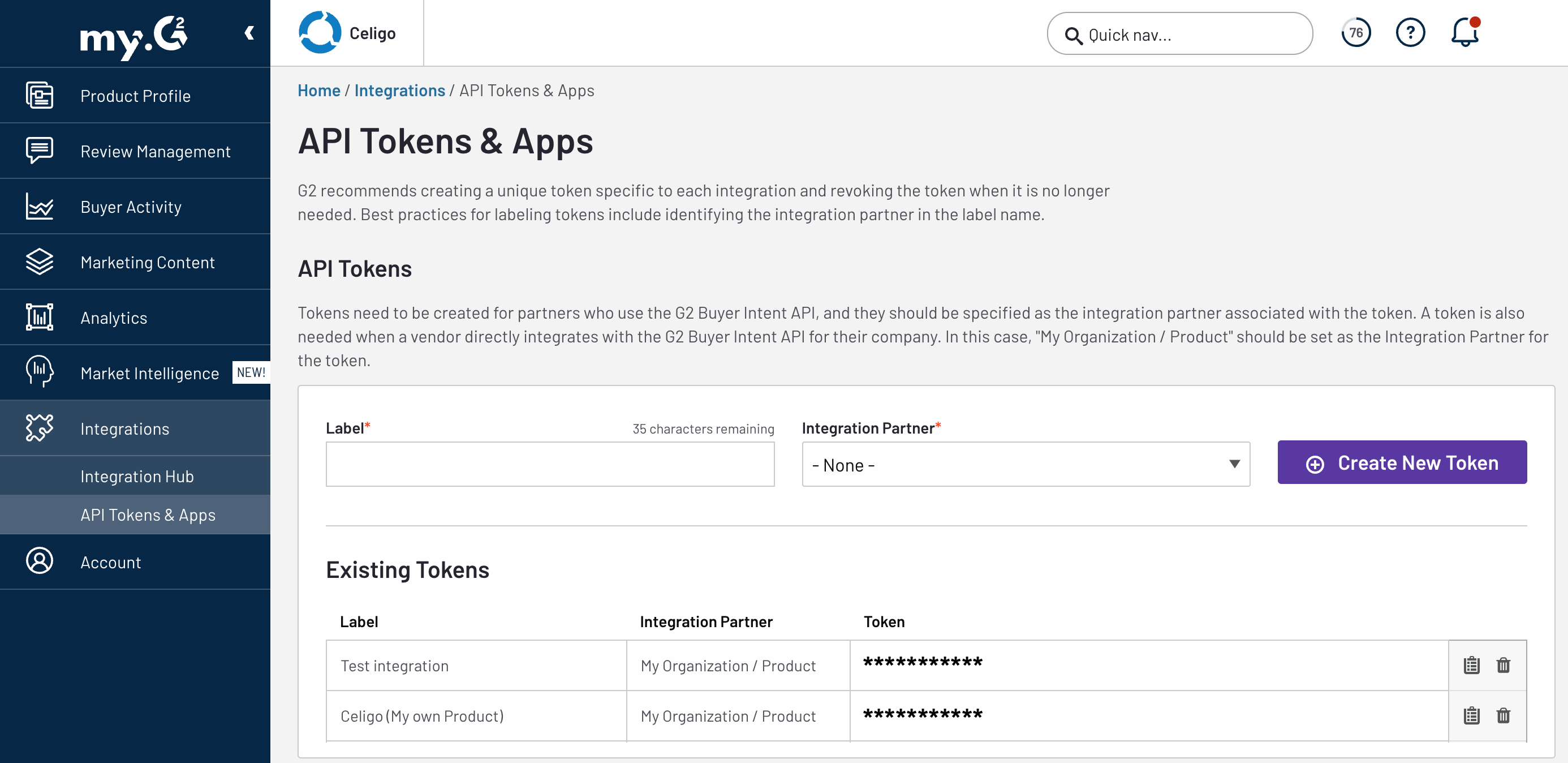Click Celigo row's 'My Organization / Product' cell

738,716
